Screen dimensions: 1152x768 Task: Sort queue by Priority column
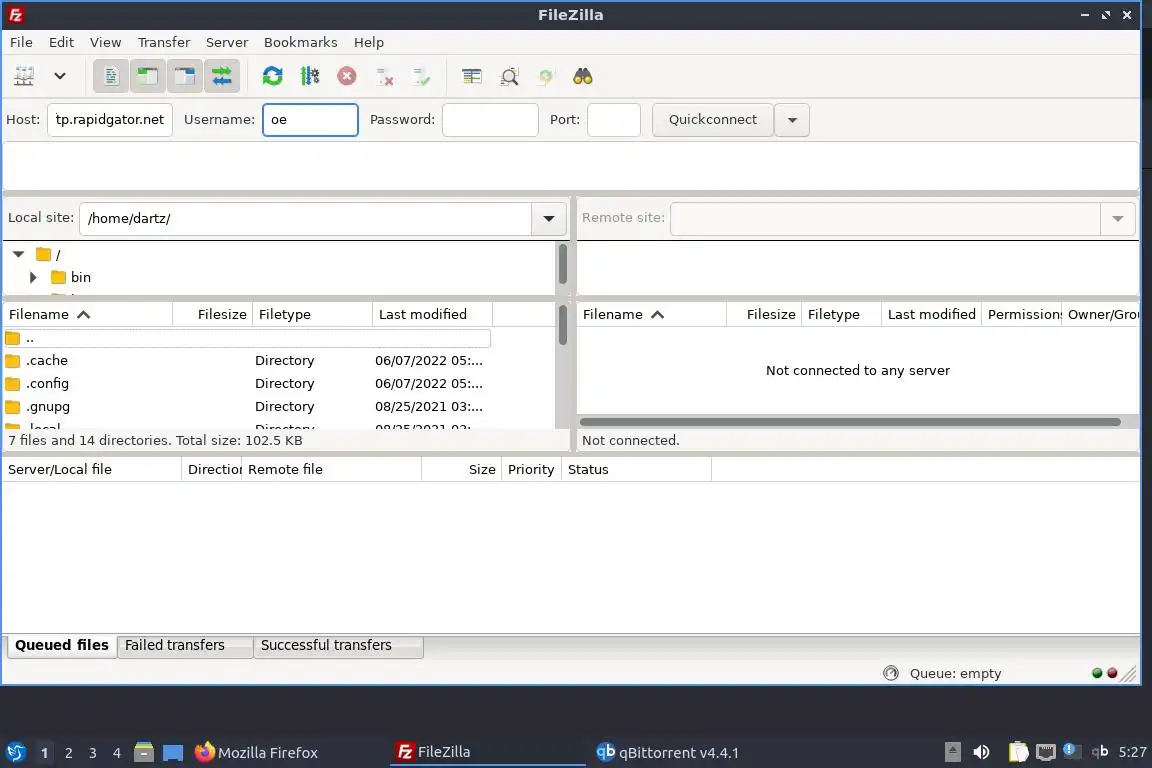click(x=531, y=470)
